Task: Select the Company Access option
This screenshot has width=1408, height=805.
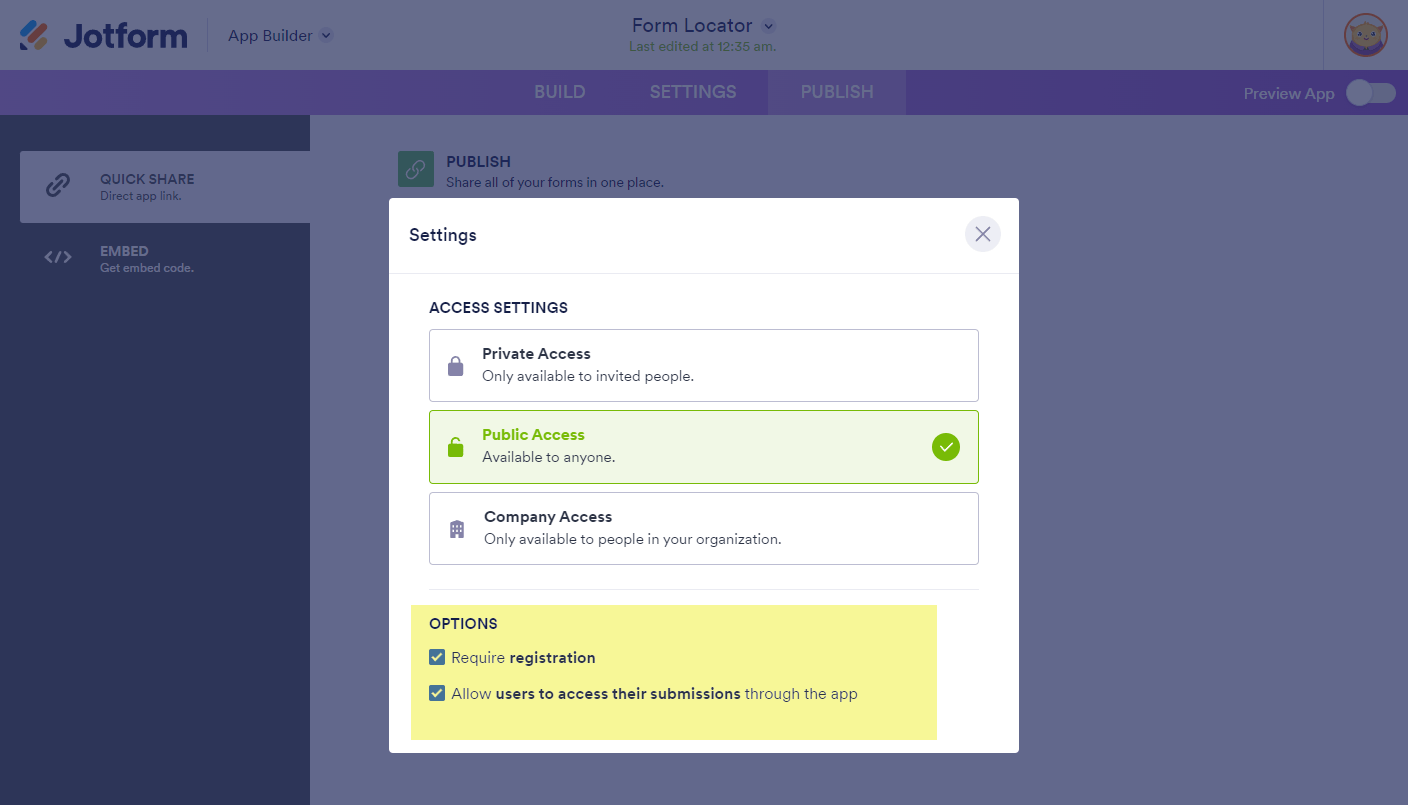Action: coord(703,528)
